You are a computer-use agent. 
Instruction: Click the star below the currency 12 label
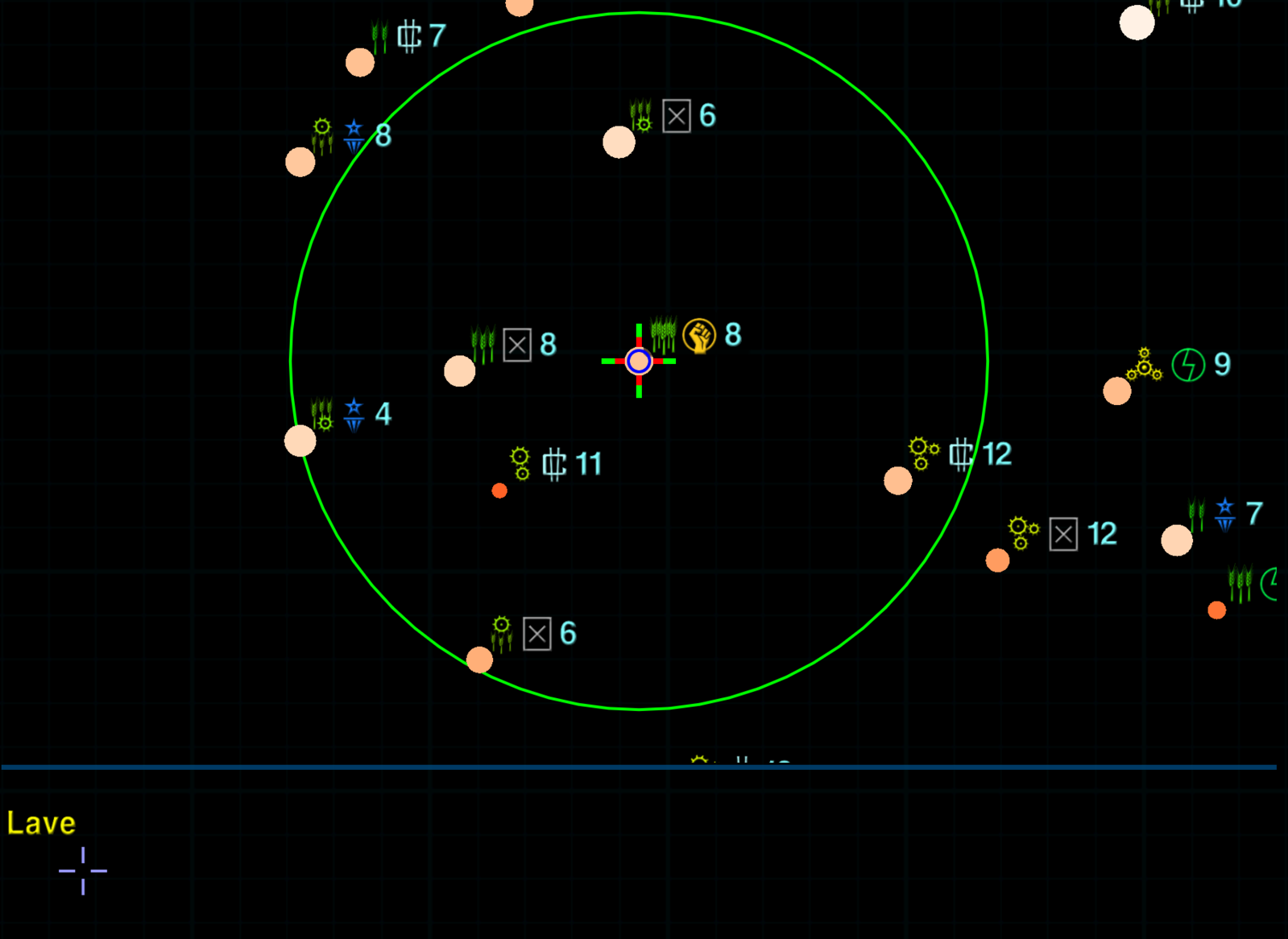click(x=897, y=481)
